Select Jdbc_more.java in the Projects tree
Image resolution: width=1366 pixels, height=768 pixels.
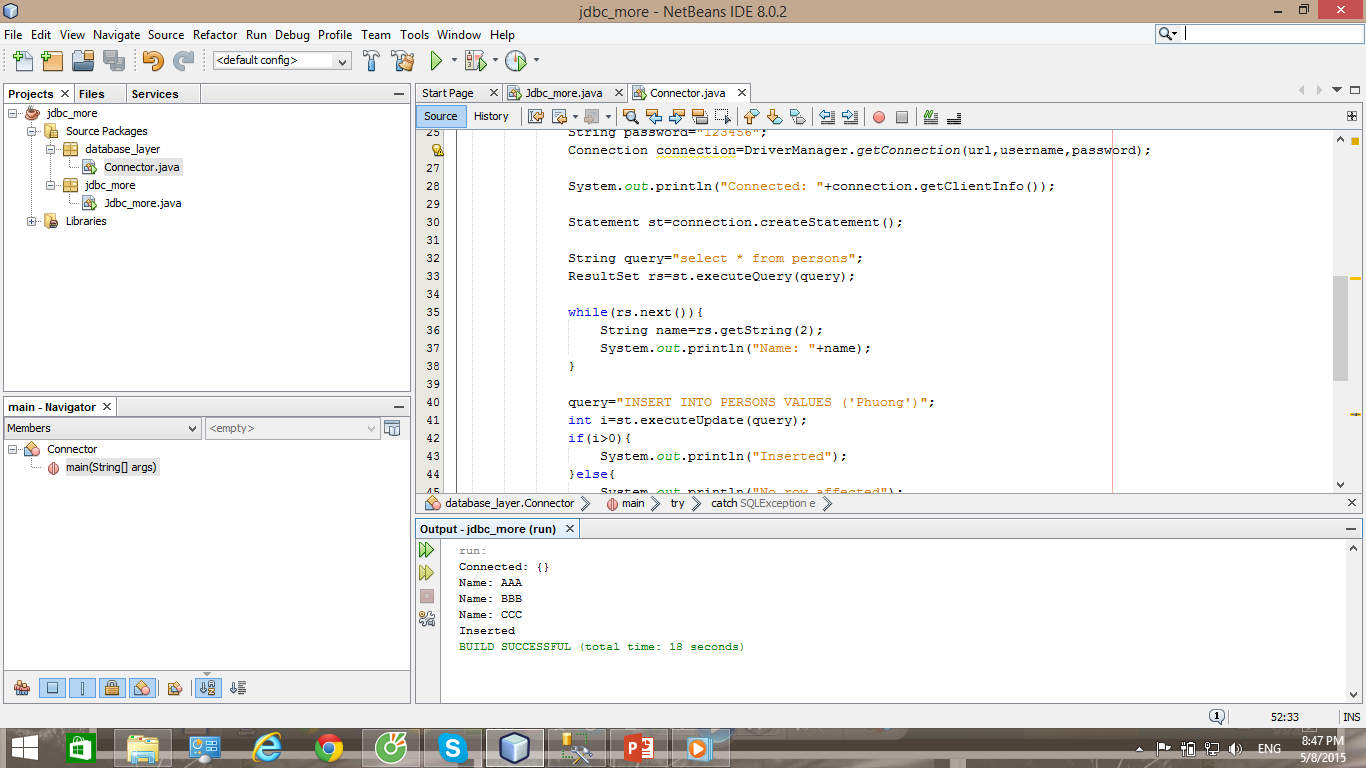pyautogui.click(x=142, y=203)
